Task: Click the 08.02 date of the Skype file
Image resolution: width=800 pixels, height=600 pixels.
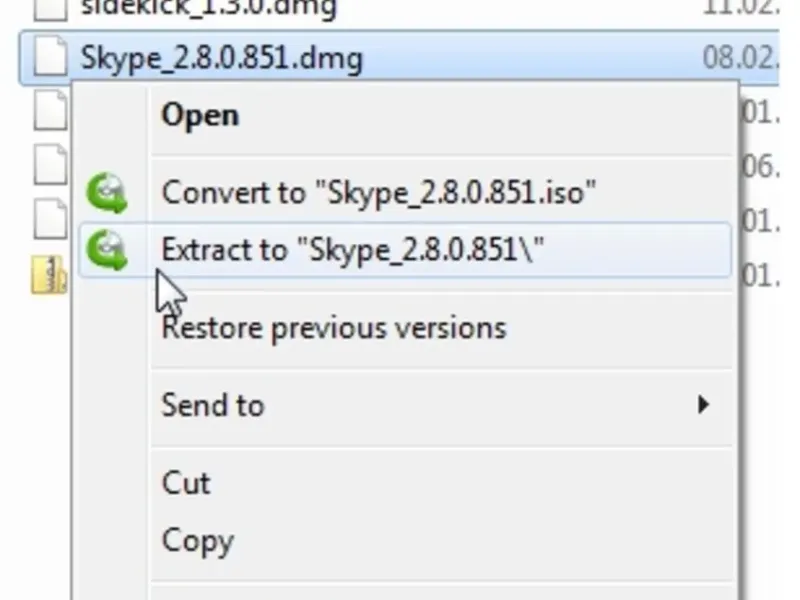Action: click(740, 58)
